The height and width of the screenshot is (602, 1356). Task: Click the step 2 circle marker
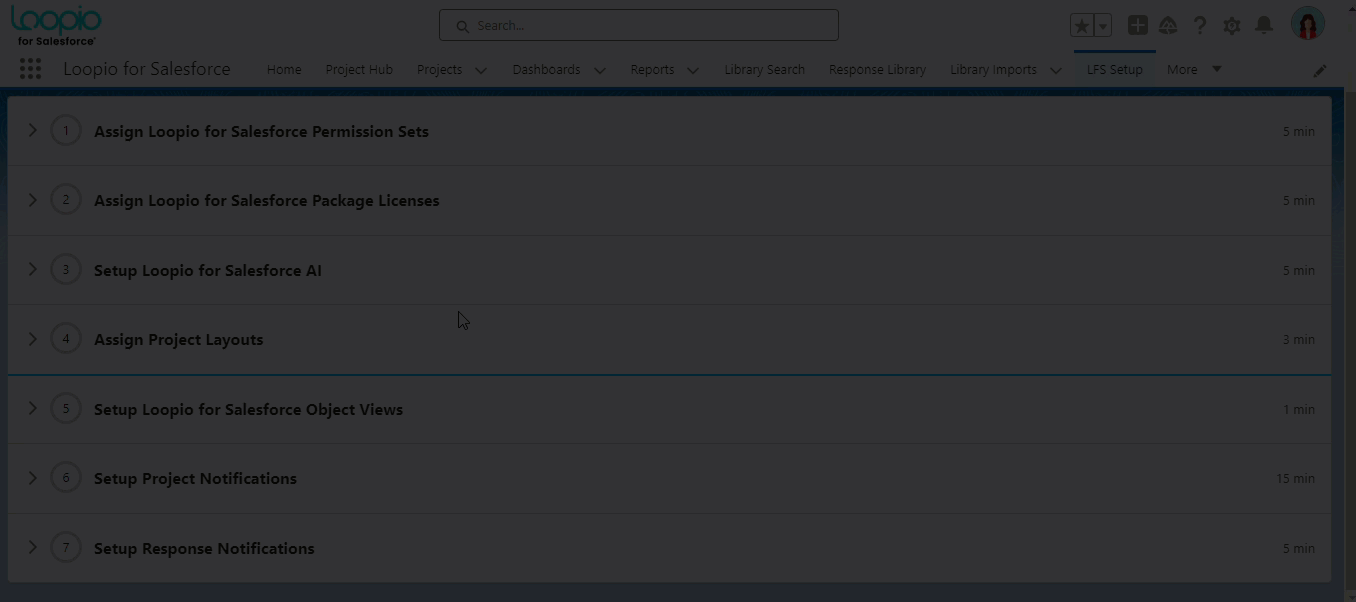66,200
